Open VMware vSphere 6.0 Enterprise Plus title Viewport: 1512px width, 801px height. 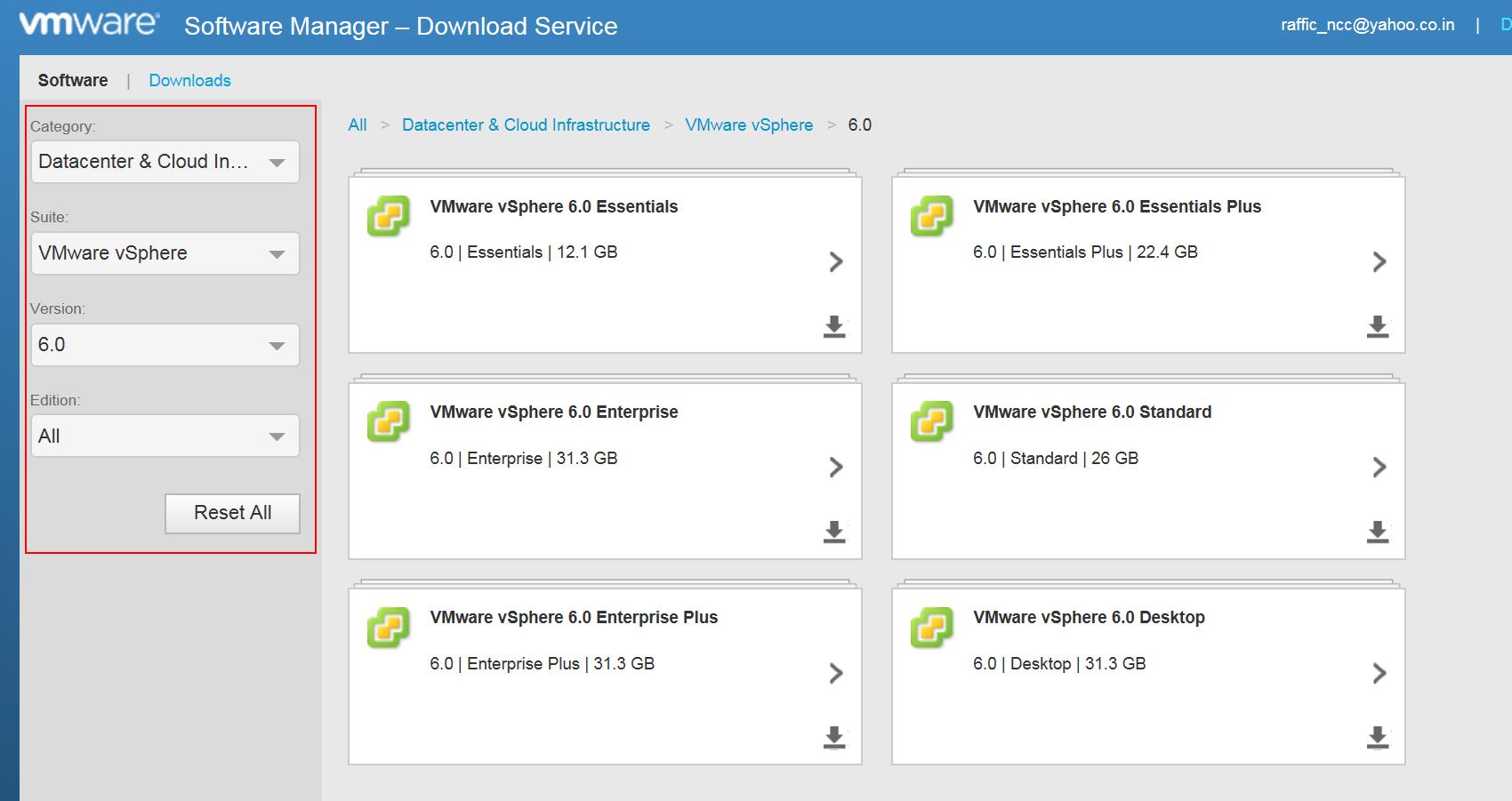(x=574, y=617)
